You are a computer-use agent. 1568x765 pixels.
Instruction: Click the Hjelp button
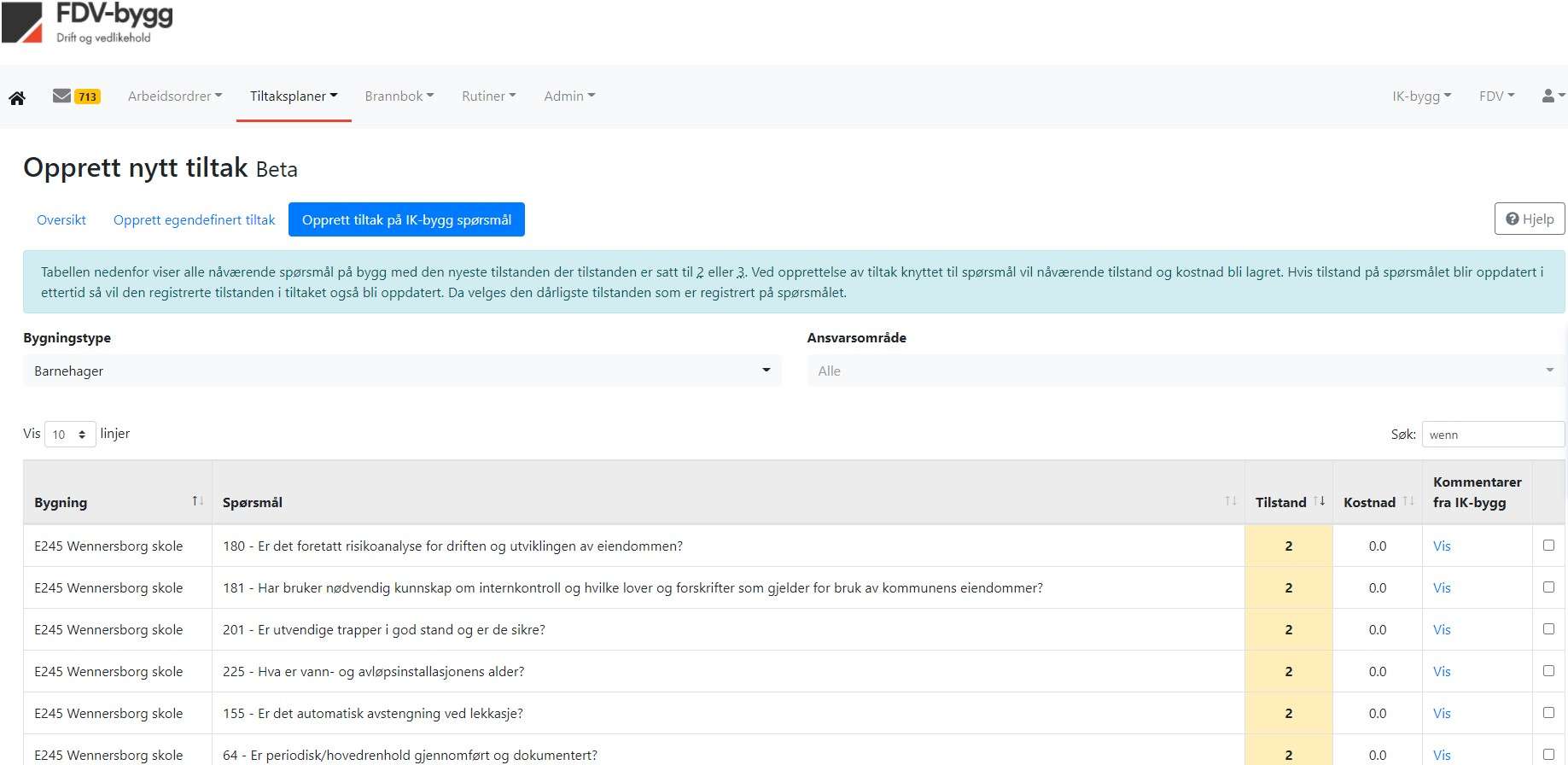coord(1529,219)
